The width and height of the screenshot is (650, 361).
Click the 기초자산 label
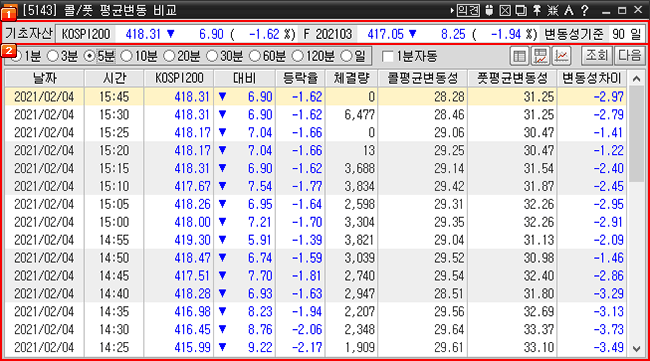(x=29, y=34)
